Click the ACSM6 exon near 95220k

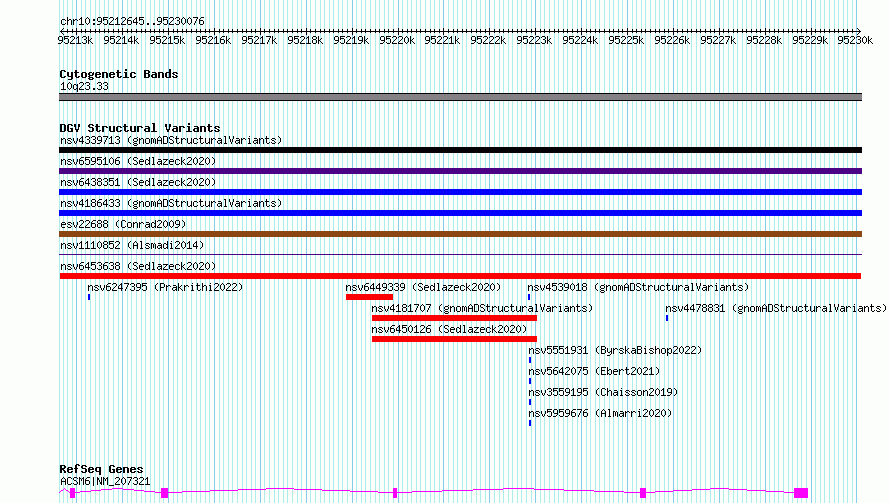pyautogui.click(x=395, y=493)
